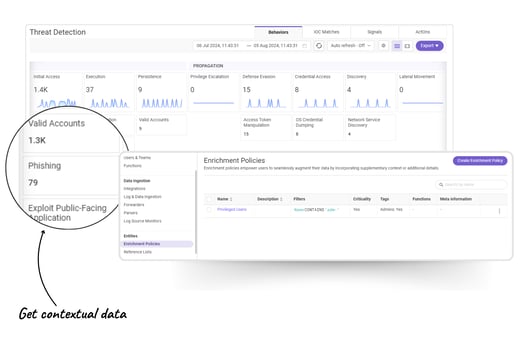The image size is (525, 362).
Task: Select the Privilege Escalation card
Action: click(213, 91)
